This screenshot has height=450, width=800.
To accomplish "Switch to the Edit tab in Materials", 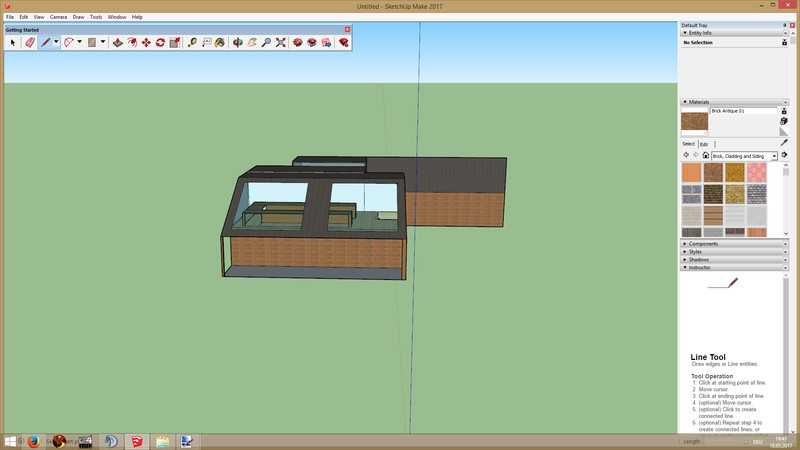I will point(704,144).
